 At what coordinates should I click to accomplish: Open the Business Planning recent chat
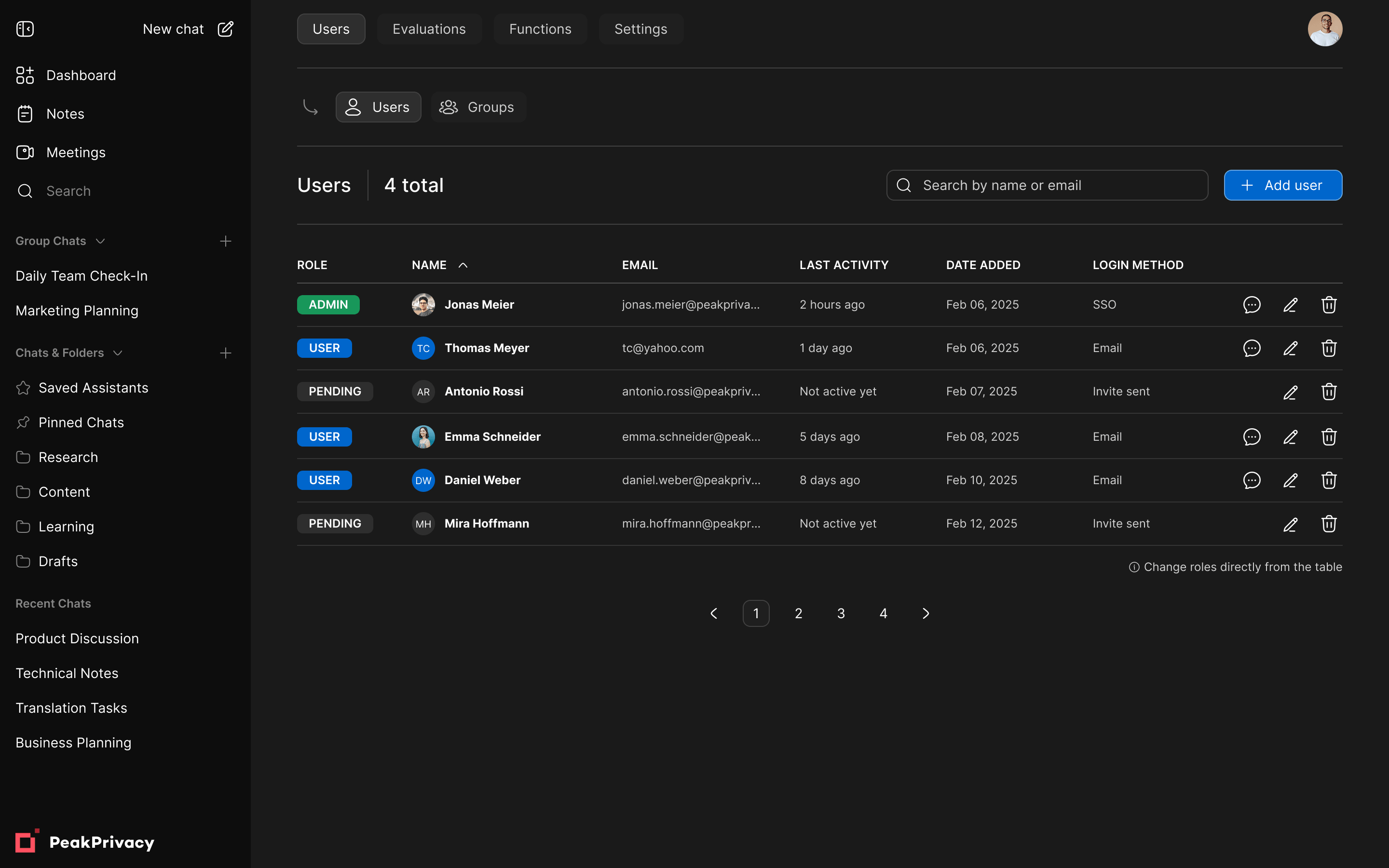[73, 743]
